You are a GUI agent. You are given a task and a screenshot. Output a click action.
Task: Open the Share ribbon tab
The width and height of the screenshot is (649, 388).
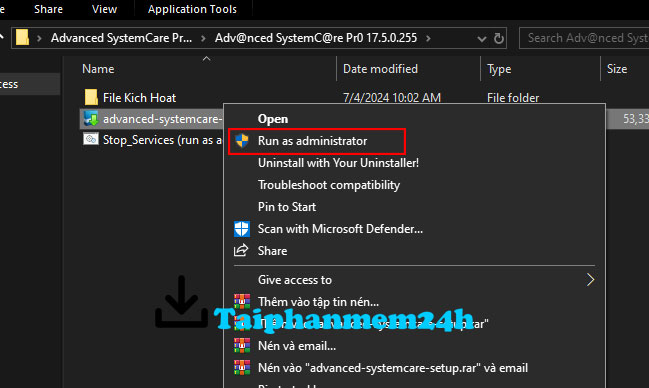tap(48, 9)
